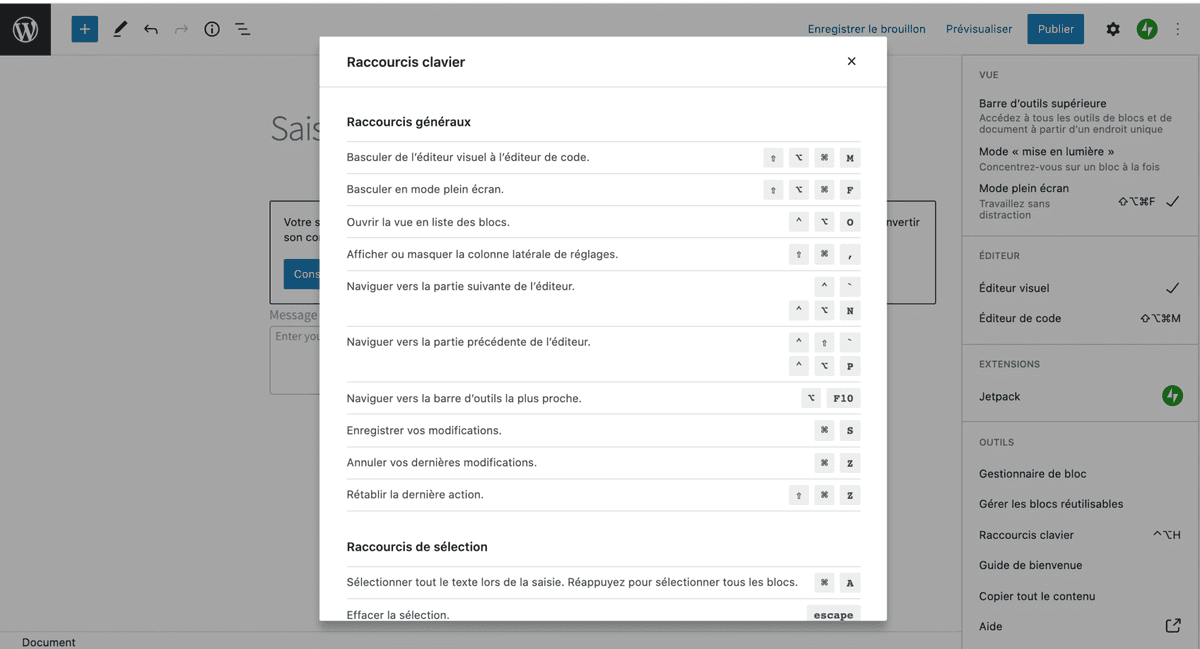Viewport: 1200px width, 649px height.
Task: Enable the Barre d'outils supérieure view option
Action: pyautogui.click(x=1042, y=103)
